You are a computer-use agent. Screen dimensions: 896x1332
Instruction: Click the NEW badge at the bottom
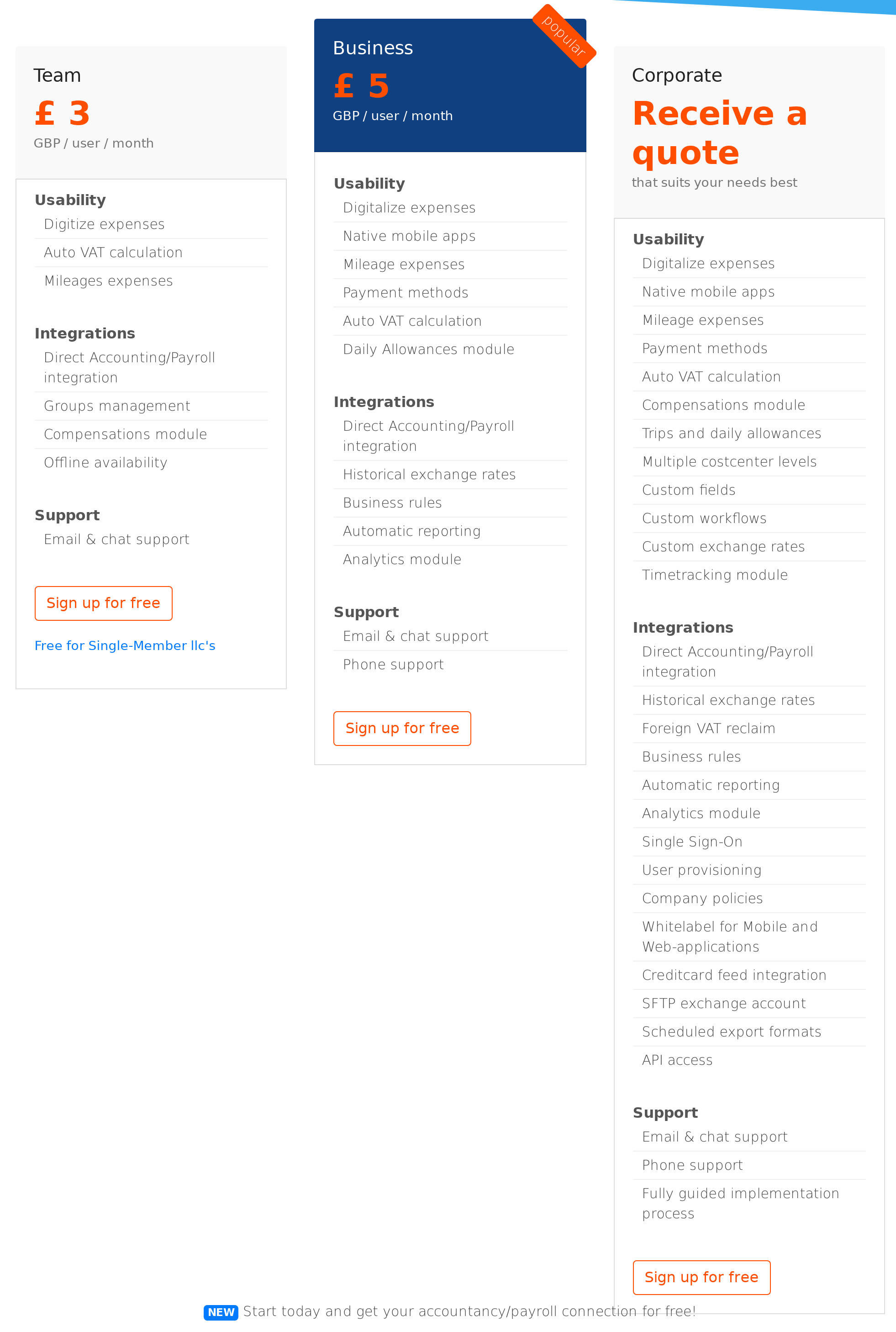pos(221,1312)
